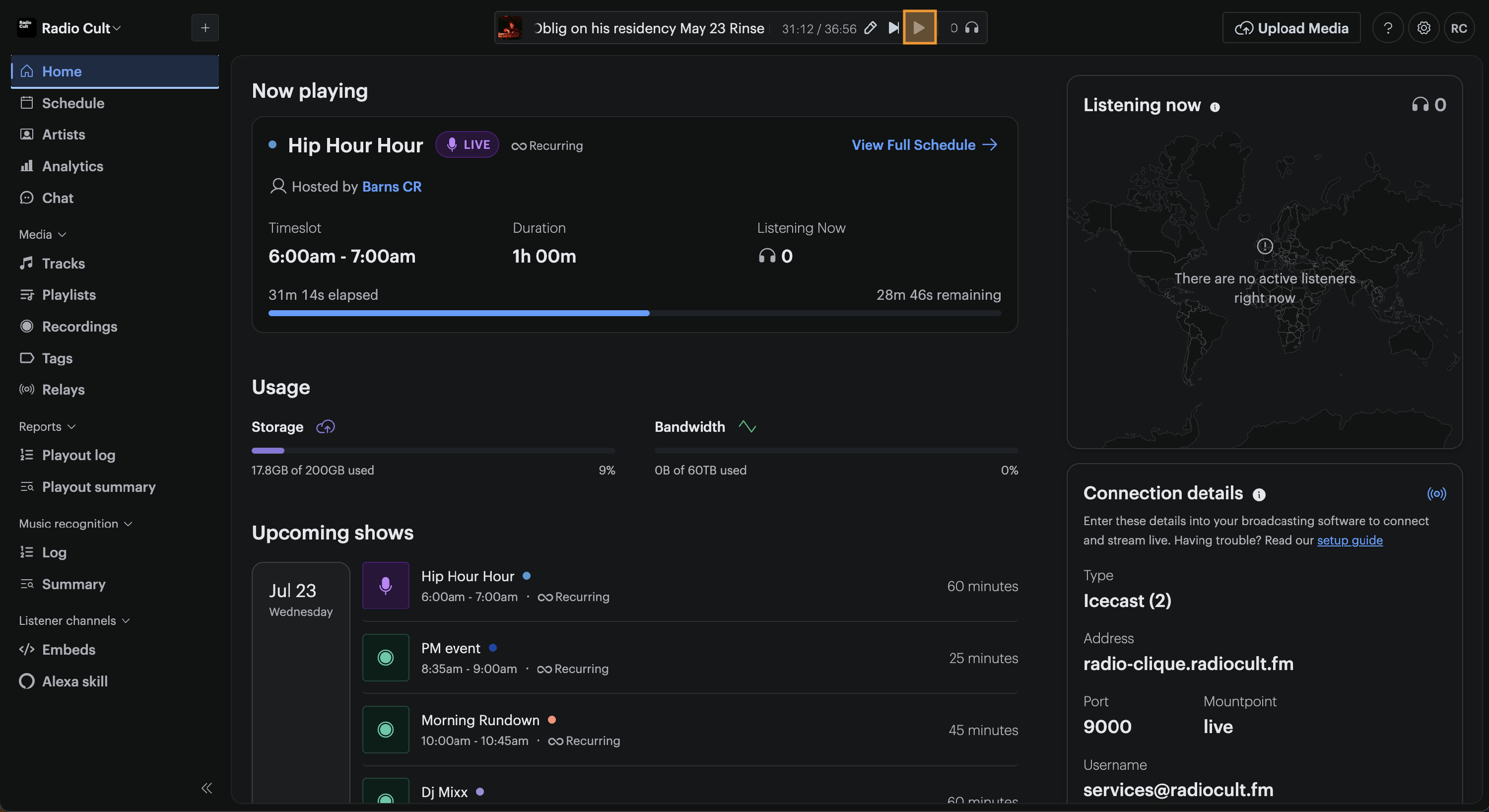The image size is (1489, 812).
Task: Click the Upload Media button
Action: [x=1291, y=28]
